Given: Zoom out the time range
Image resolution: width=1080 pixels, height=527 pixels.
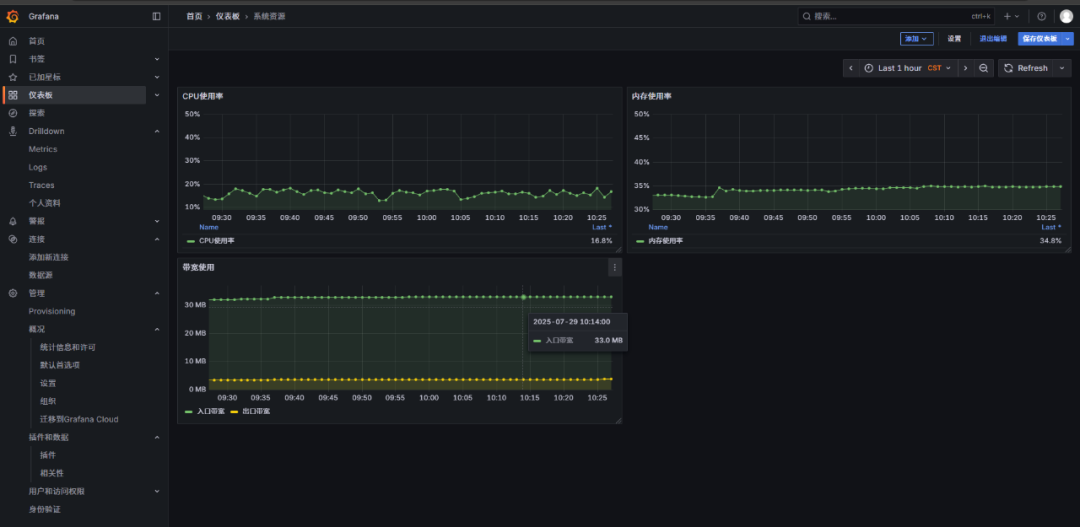Looking at the screenshot, I should tap(984, 68).
